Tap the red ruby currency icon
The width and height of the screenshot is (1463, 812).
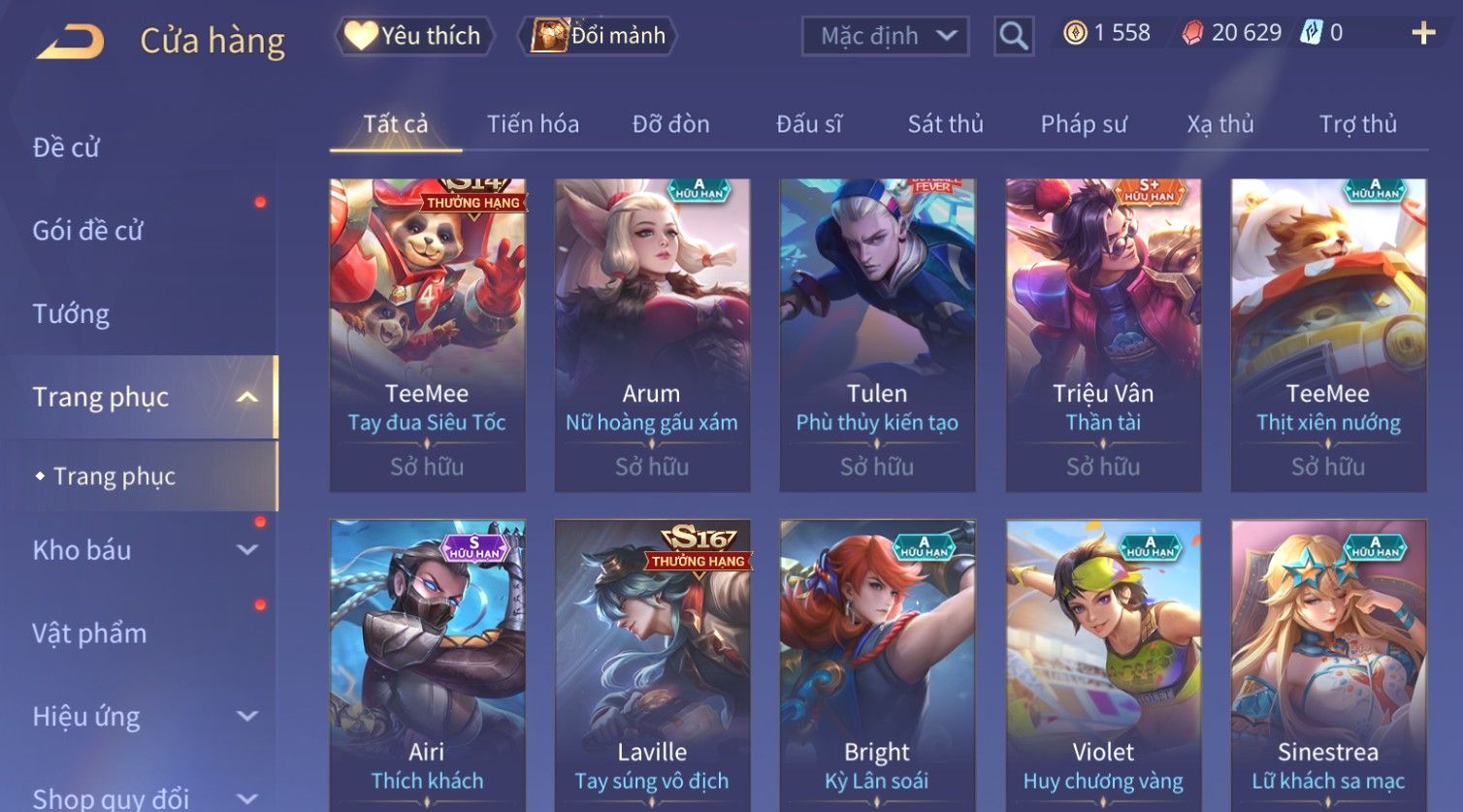point(1192,34)
